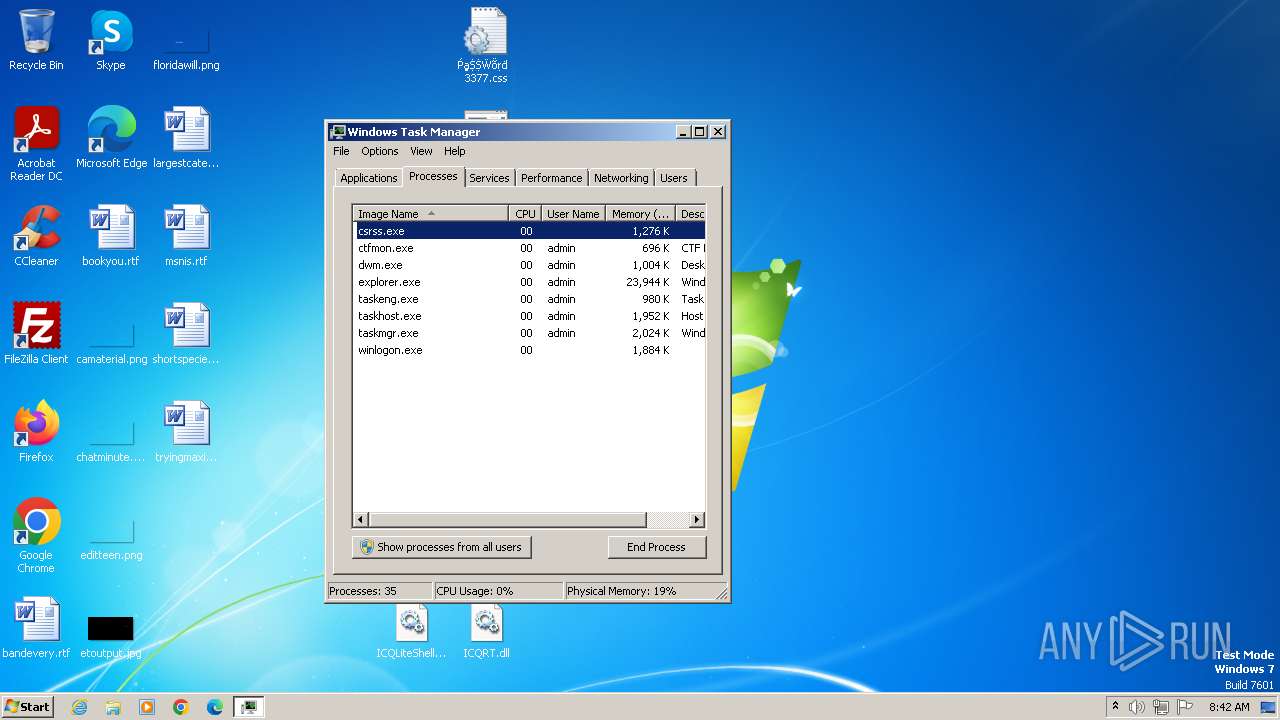Viewport: 1280px width, 720px height.
Task: Show hidden tray icons arrow
Action: pos(1115,707)
